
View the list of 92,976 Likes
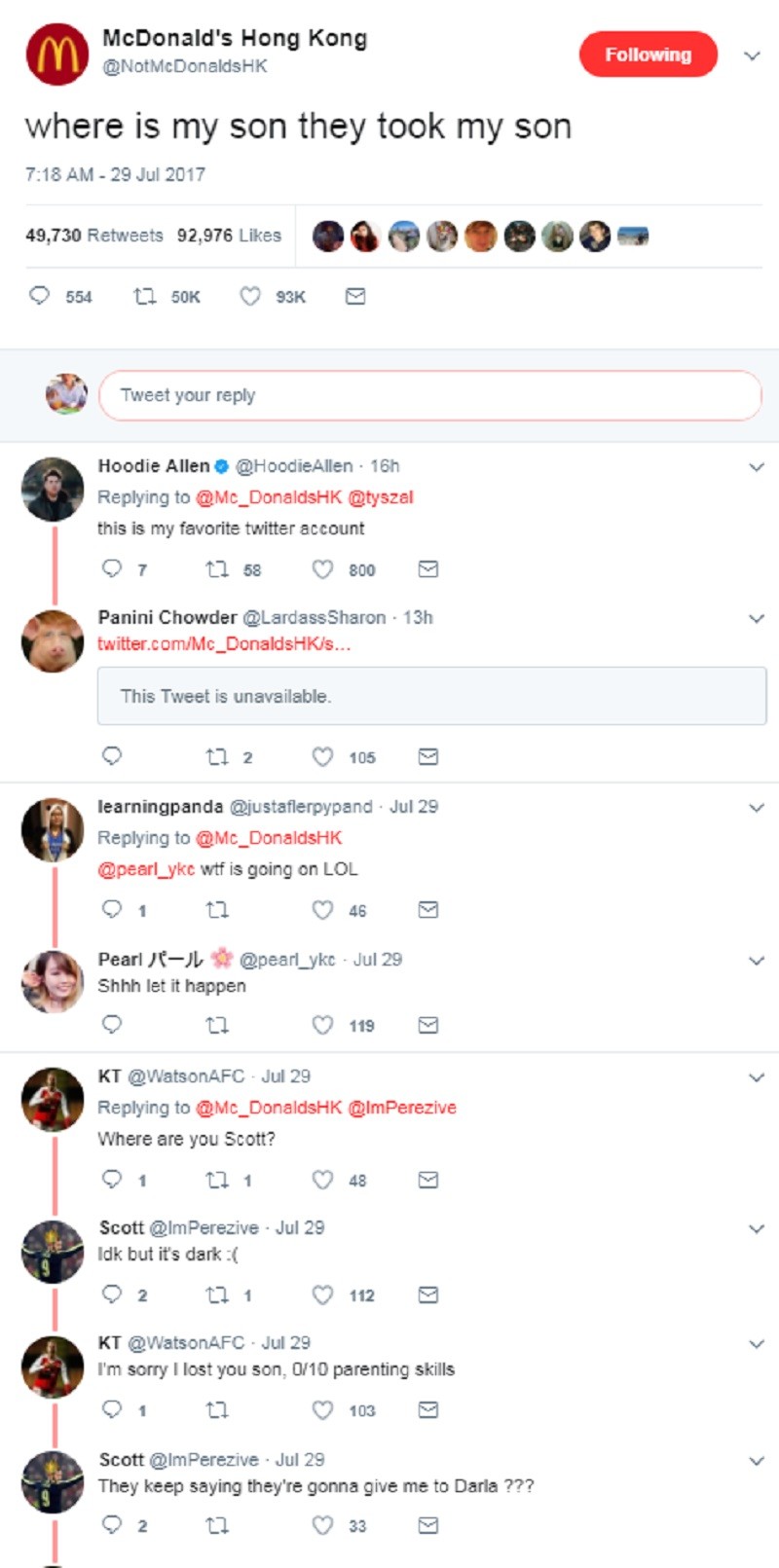coord(229,236)
